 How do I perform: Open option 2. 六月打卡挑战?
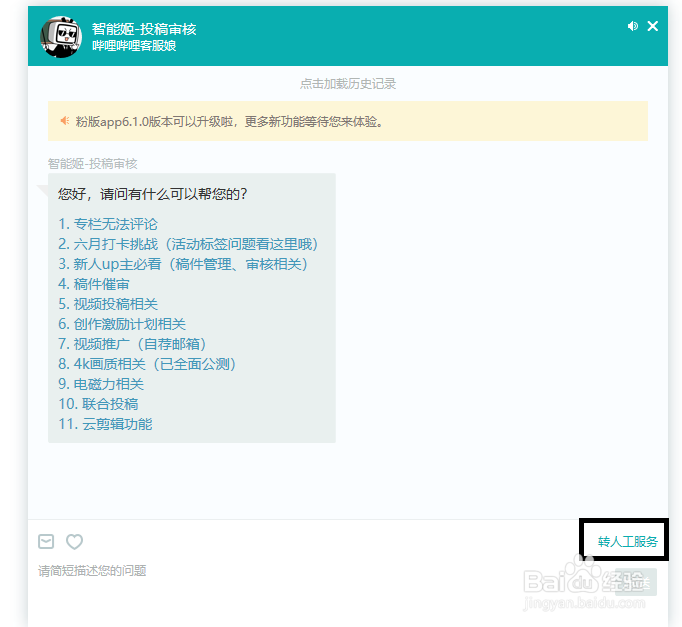[x=188, y=244]
